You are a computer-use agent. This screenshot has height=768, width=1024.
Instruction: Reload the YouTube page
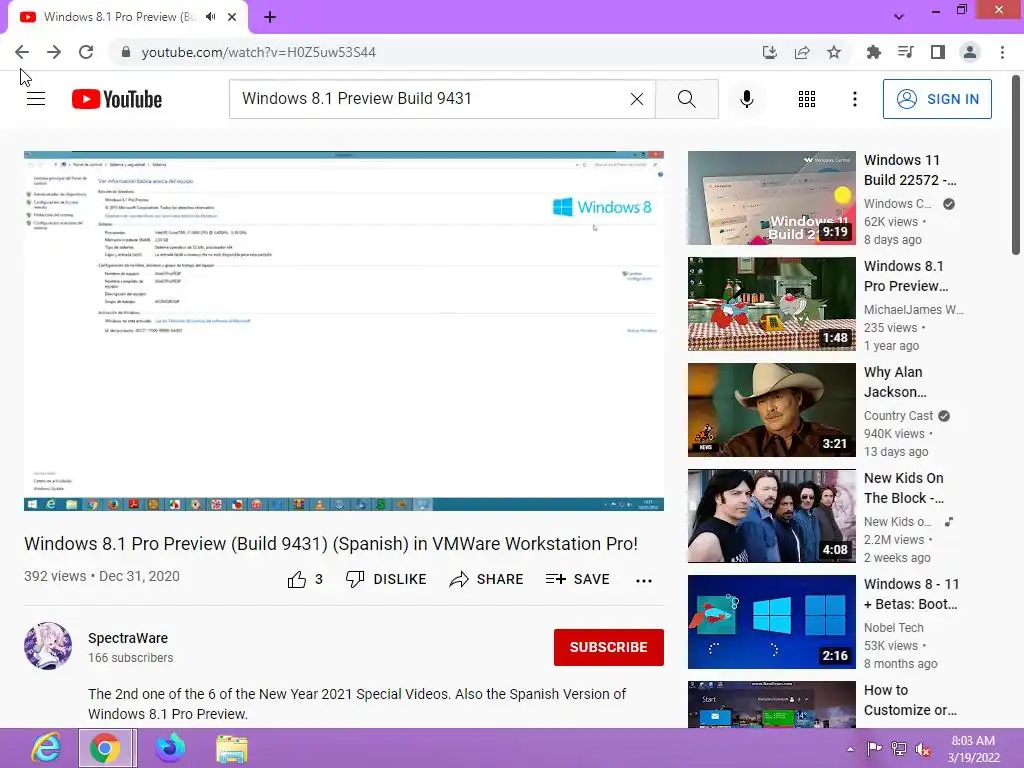(x=86, y=52)
